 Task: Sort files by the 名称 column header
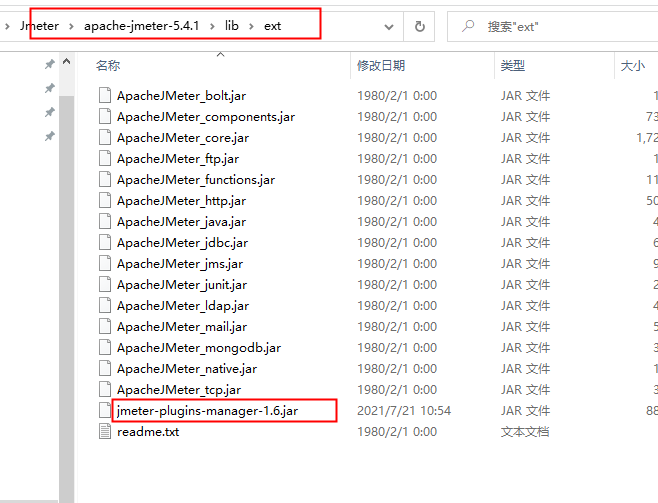click(108, 65)
